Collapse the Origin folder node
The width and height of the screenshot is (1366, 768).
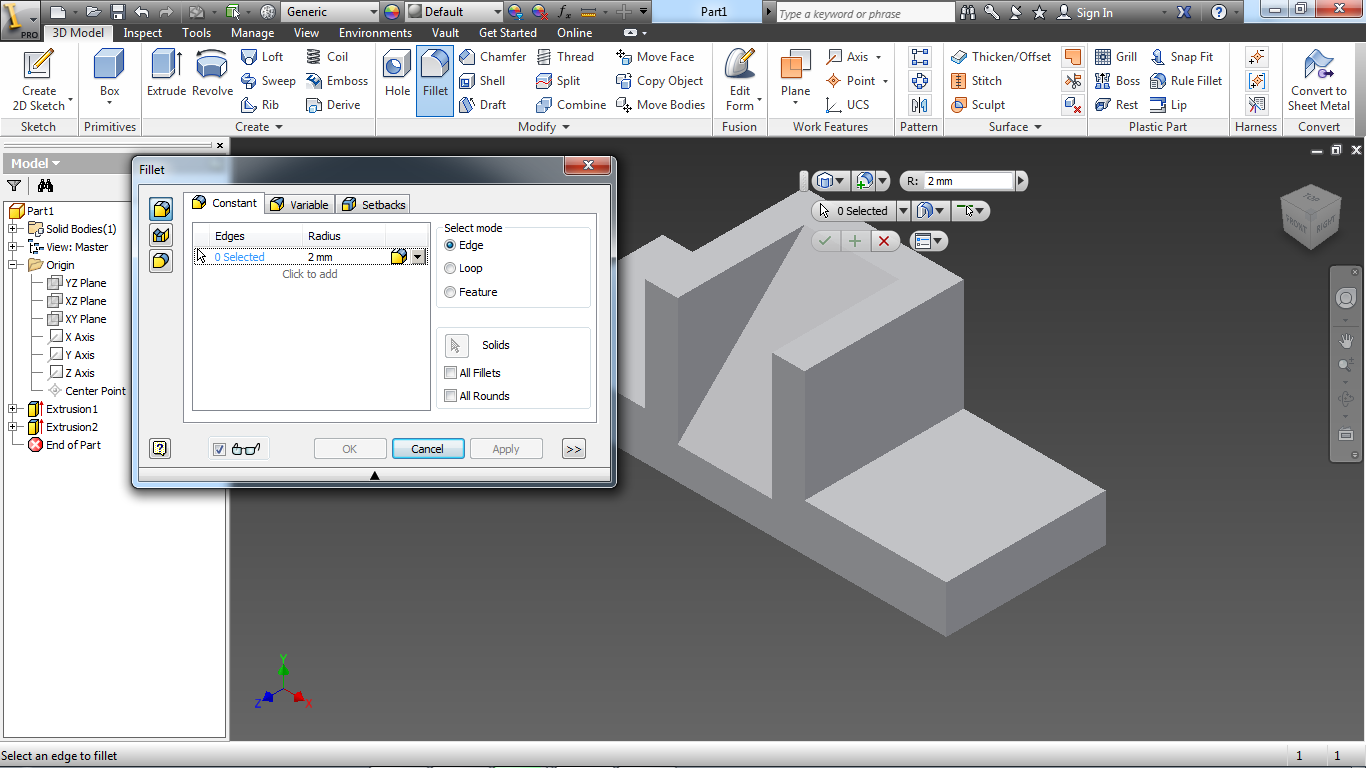13,265
